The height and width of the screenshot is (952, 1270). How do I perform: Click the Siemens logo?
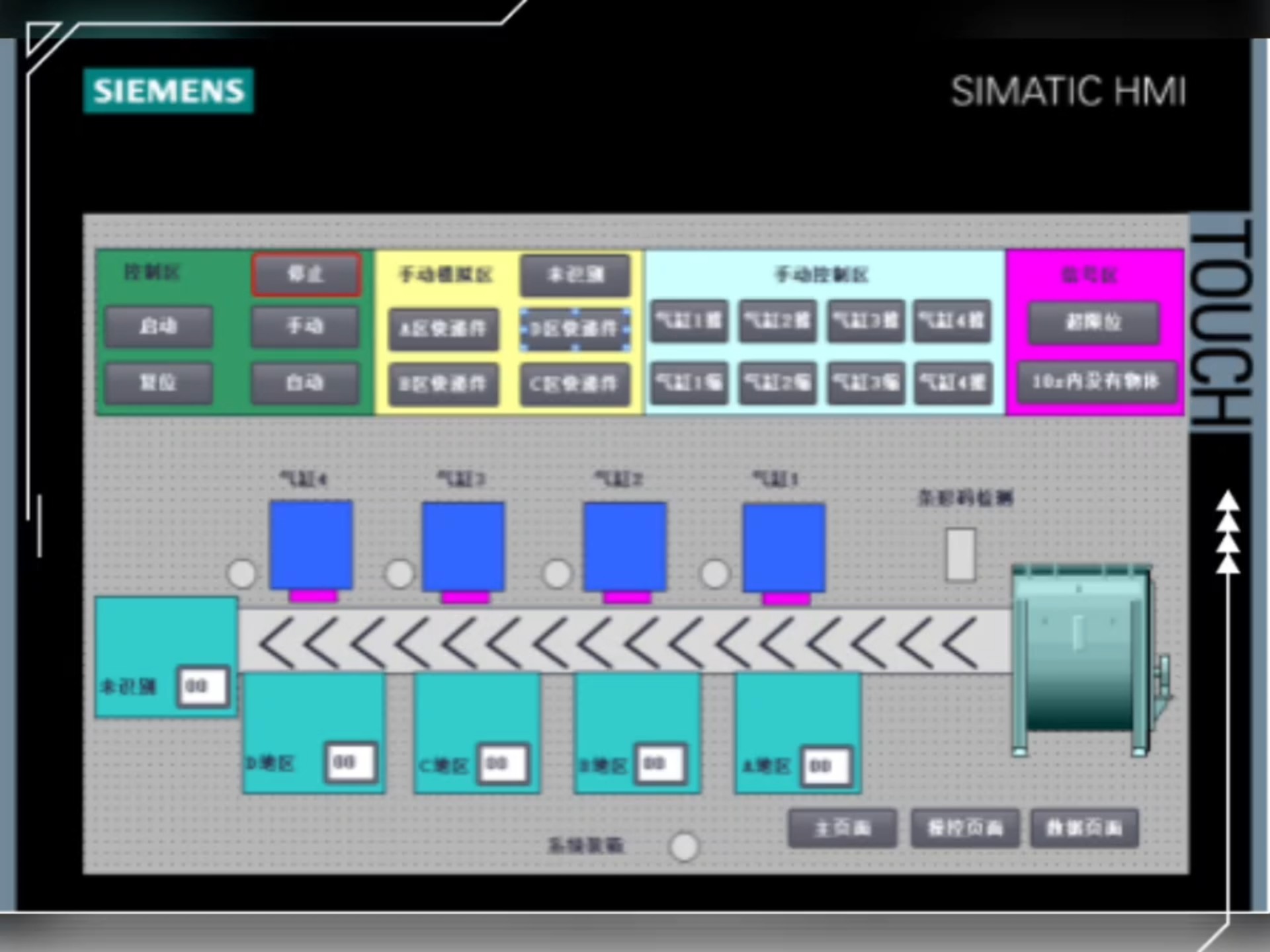pyautogui.click(x=169, y=91)
